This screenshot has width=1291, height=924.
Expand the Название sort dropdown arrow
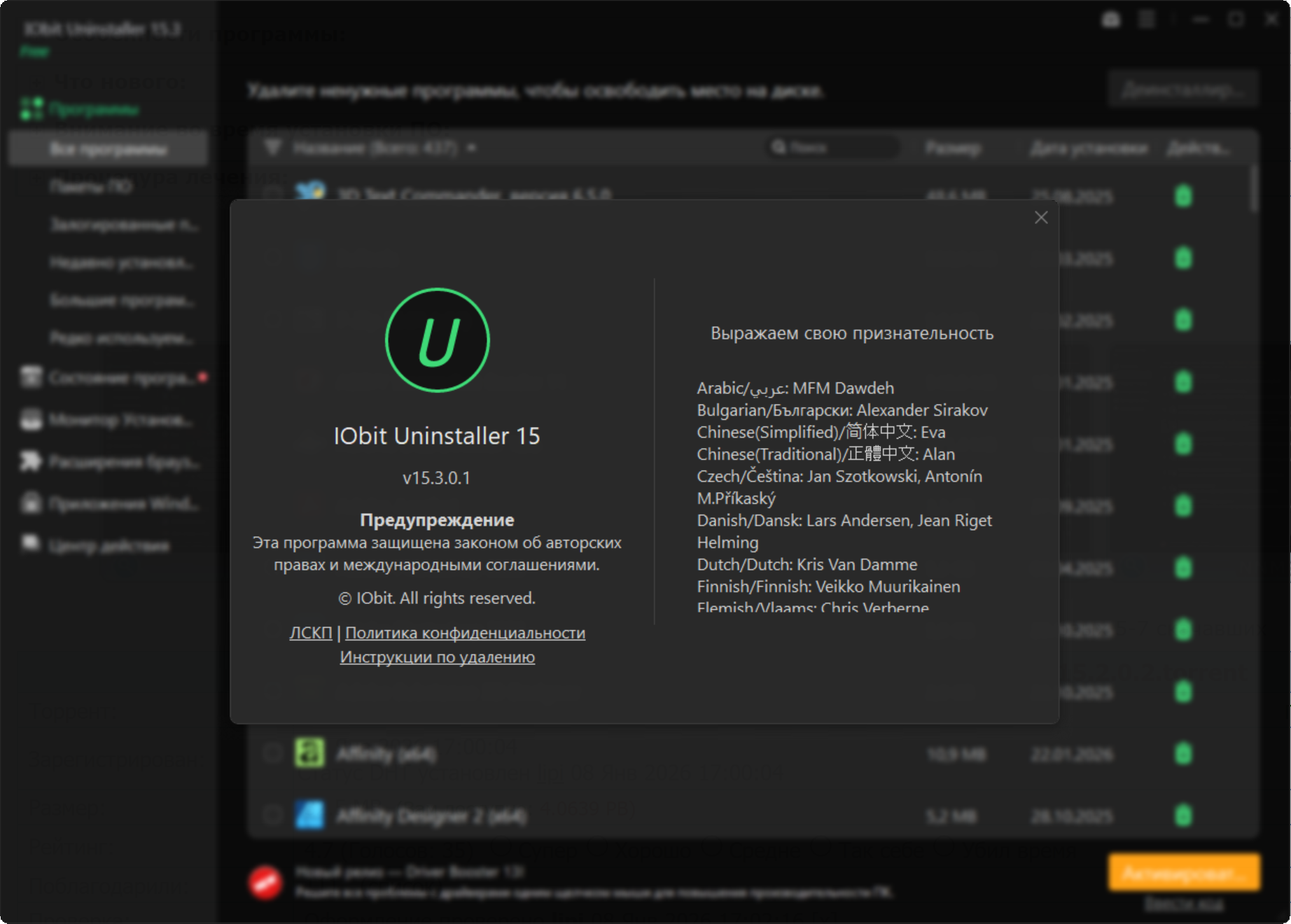point(472,148)
